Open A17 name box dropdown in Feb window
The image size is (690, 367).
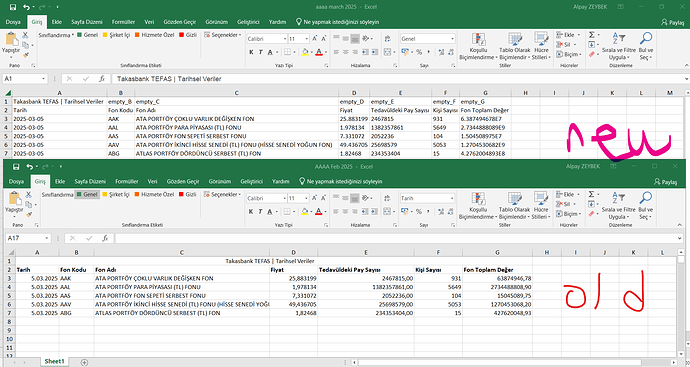click(x=47, y=238)
